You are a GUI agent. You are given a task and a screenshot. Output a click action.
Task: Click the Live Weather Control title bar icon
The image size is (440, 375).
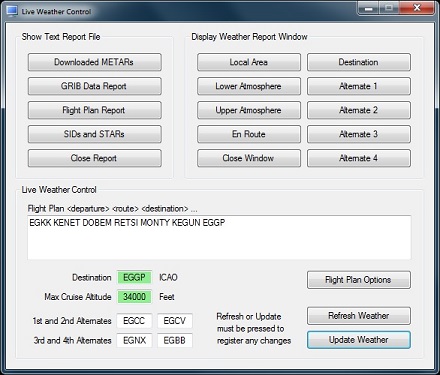click(x=12, y=11)
